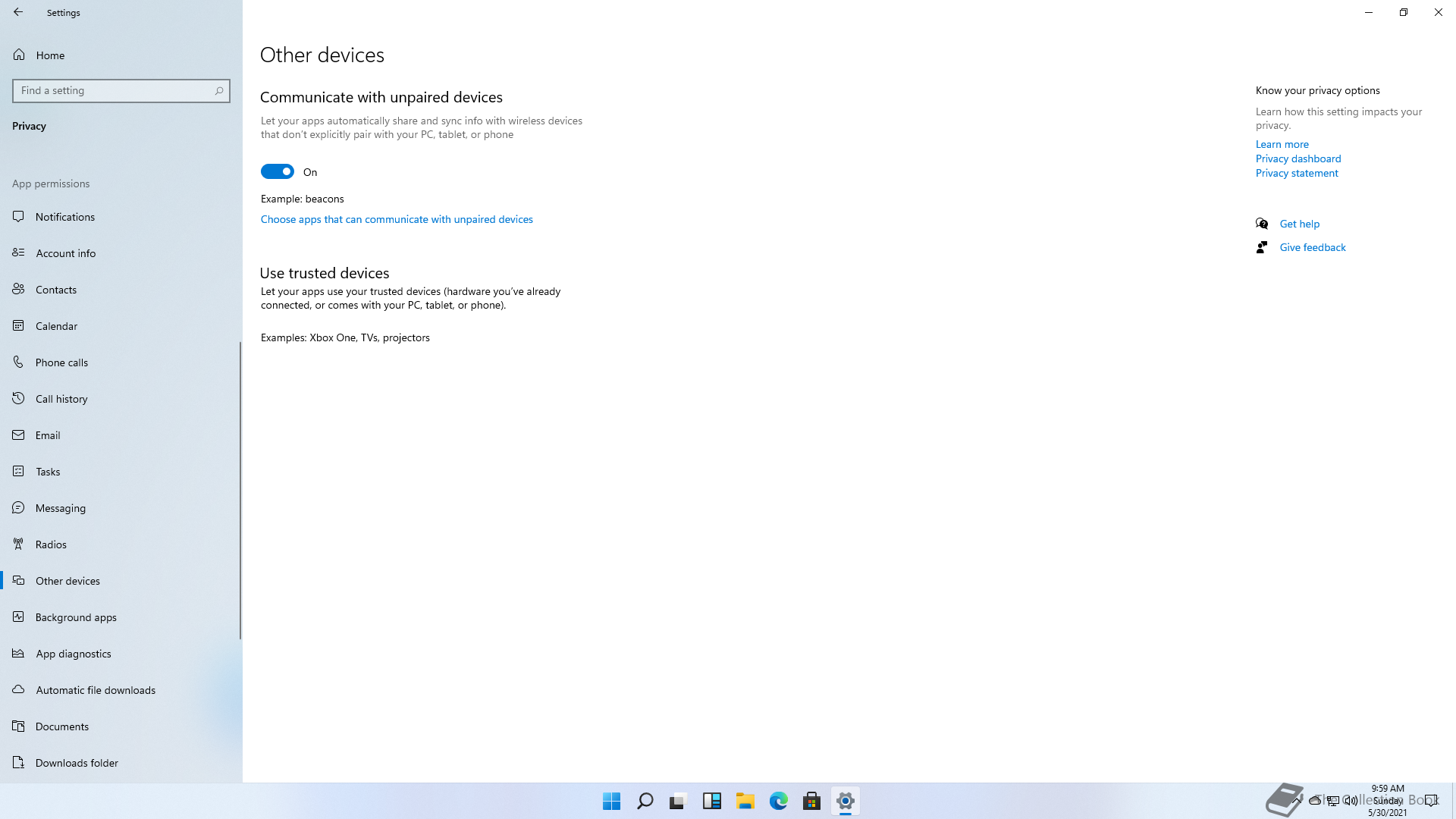Open the Privacy dashboard link

pyautogui.click(x=1298, y=158)
